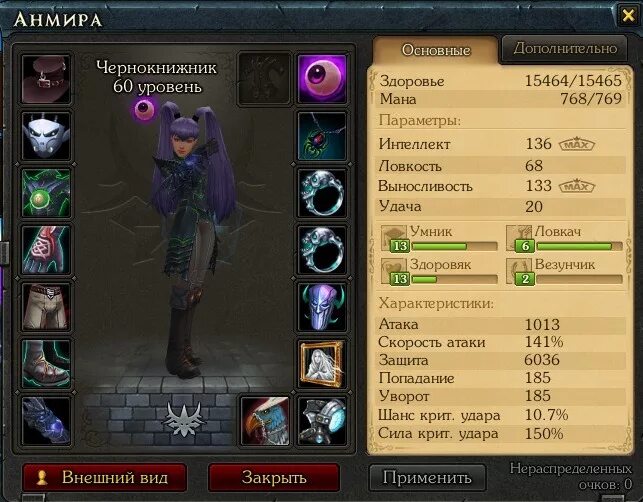Click the Закрыть button
643x502 pixels.
pos(274,477)
